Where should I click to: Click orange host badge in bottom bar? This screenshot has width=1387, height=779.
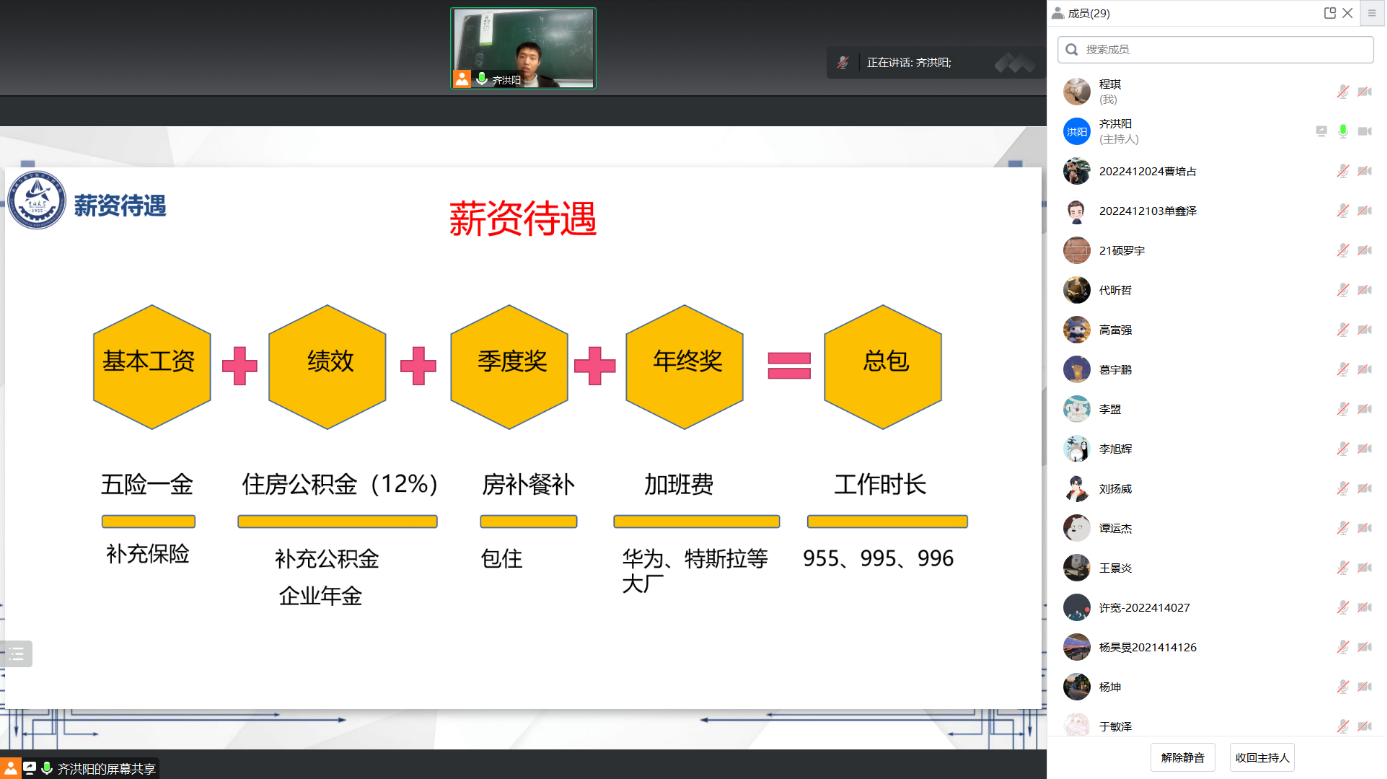[11, 768]
